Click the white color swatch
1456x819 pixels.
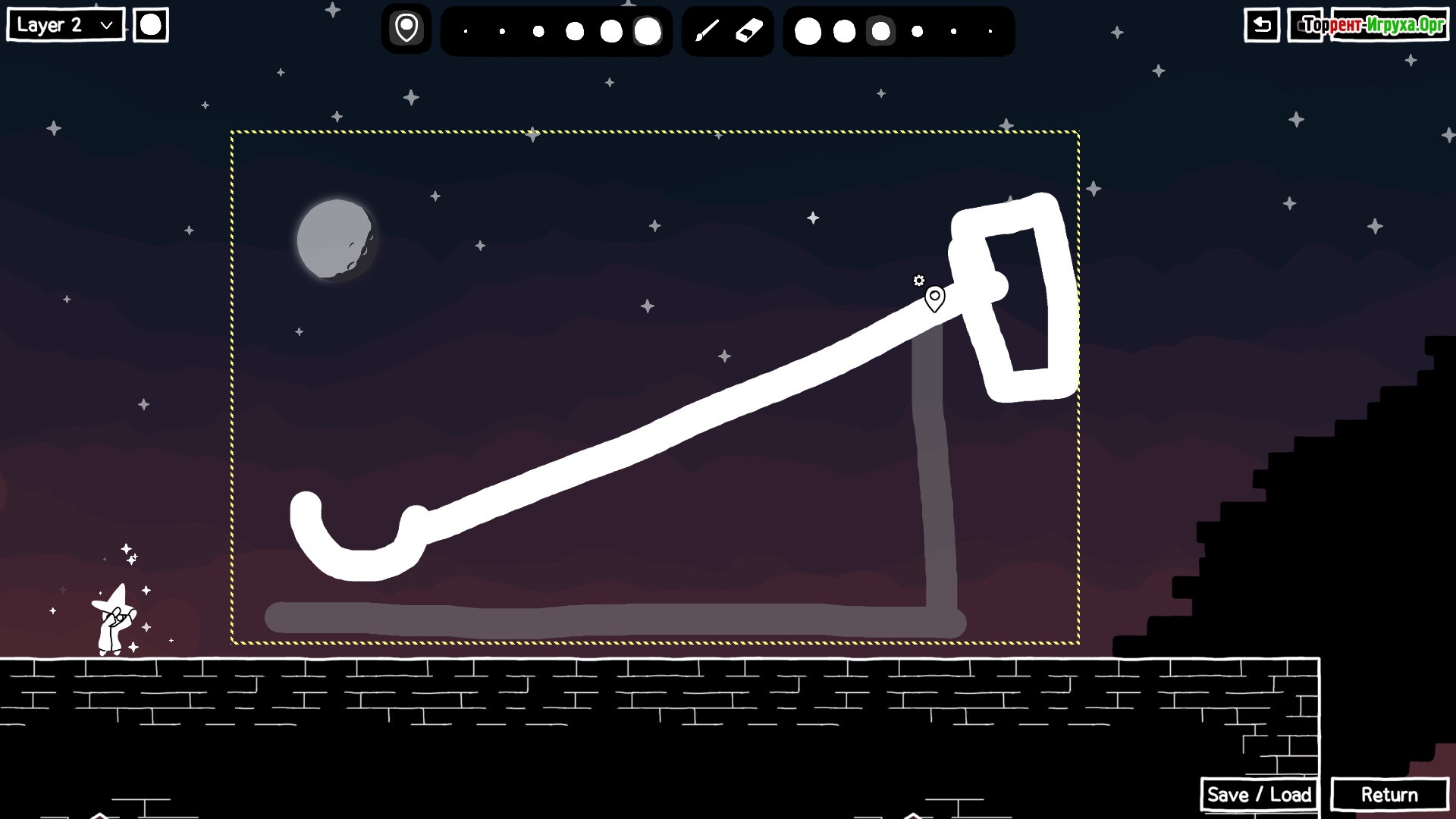click(x=151, y=25)
